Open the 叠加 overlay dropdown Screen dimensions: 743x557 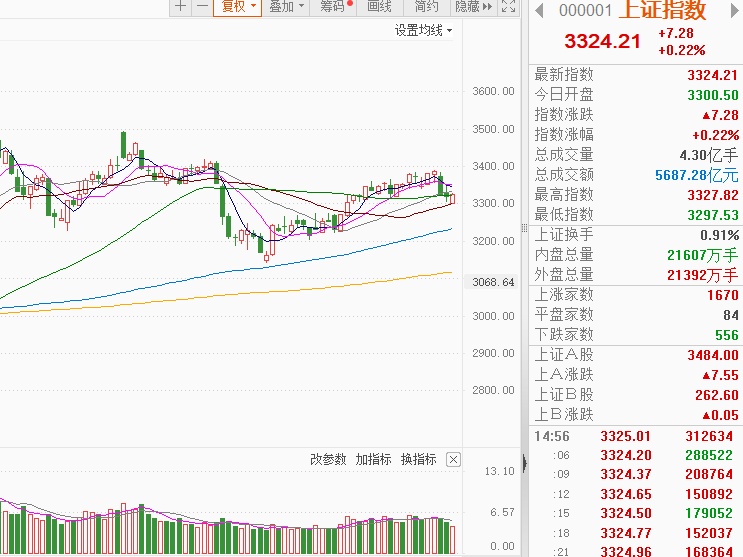click(x=286, y=7)
